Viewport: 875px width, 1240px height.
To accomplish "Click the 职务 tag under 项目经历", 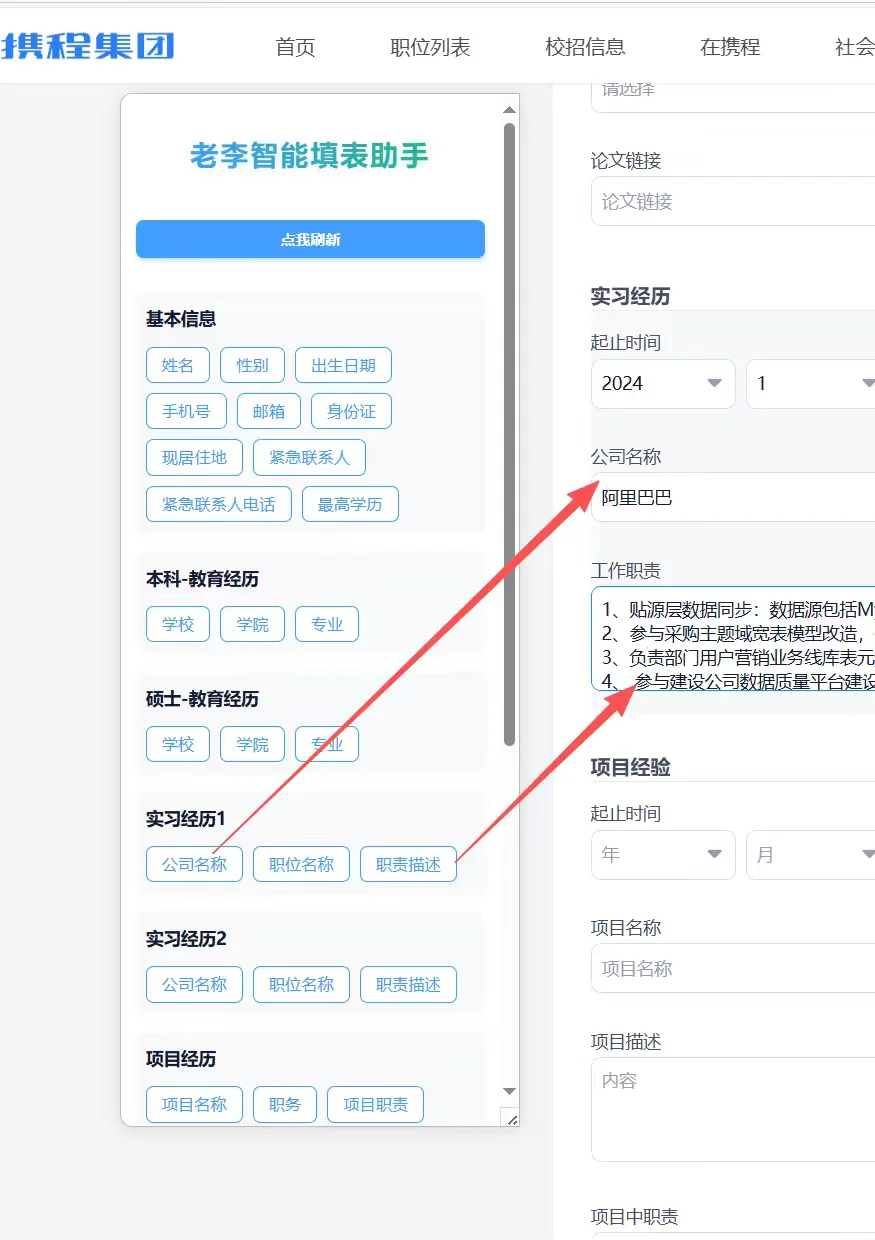I will 285,1104.
